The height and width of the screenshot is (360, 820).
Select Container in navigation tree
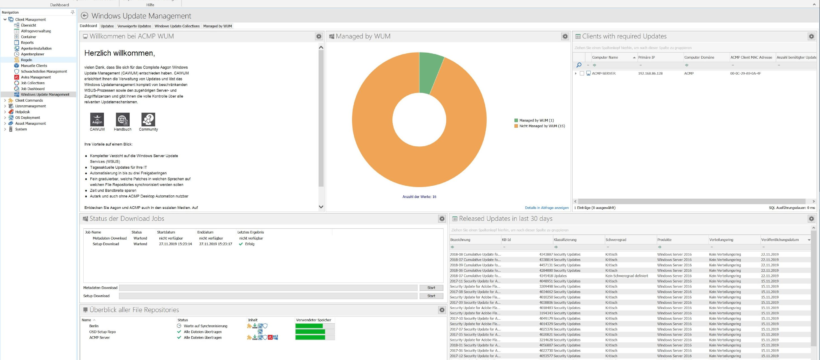pos(29,37)
